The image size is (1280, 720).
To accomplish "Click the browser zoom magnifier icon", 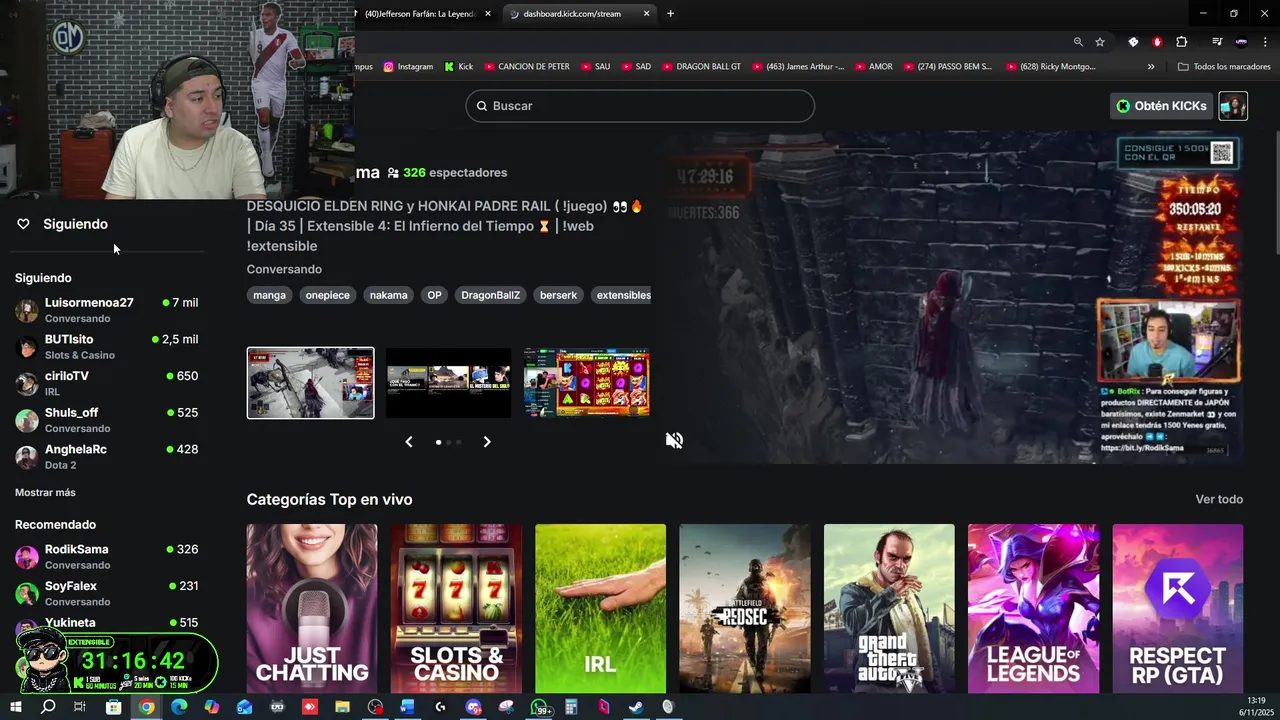I will [1078, 42].
